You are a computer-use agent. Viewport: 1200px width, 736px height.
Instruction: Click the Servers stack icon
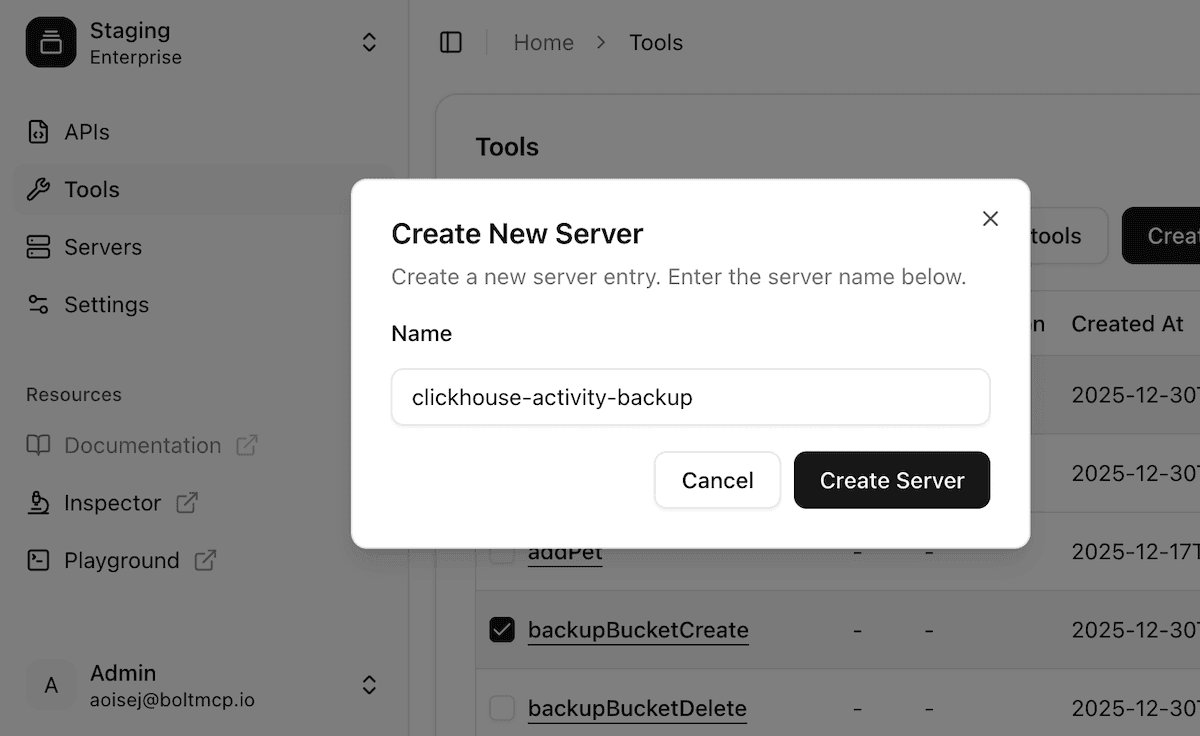point(38,247)
